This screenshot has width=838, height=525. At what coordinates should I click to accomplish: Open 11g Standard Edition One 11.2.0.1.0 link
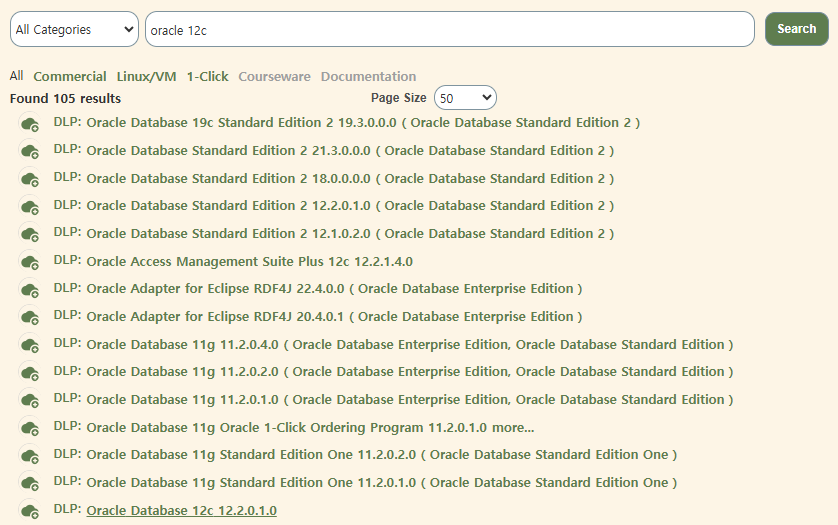(x=382, y=482)
